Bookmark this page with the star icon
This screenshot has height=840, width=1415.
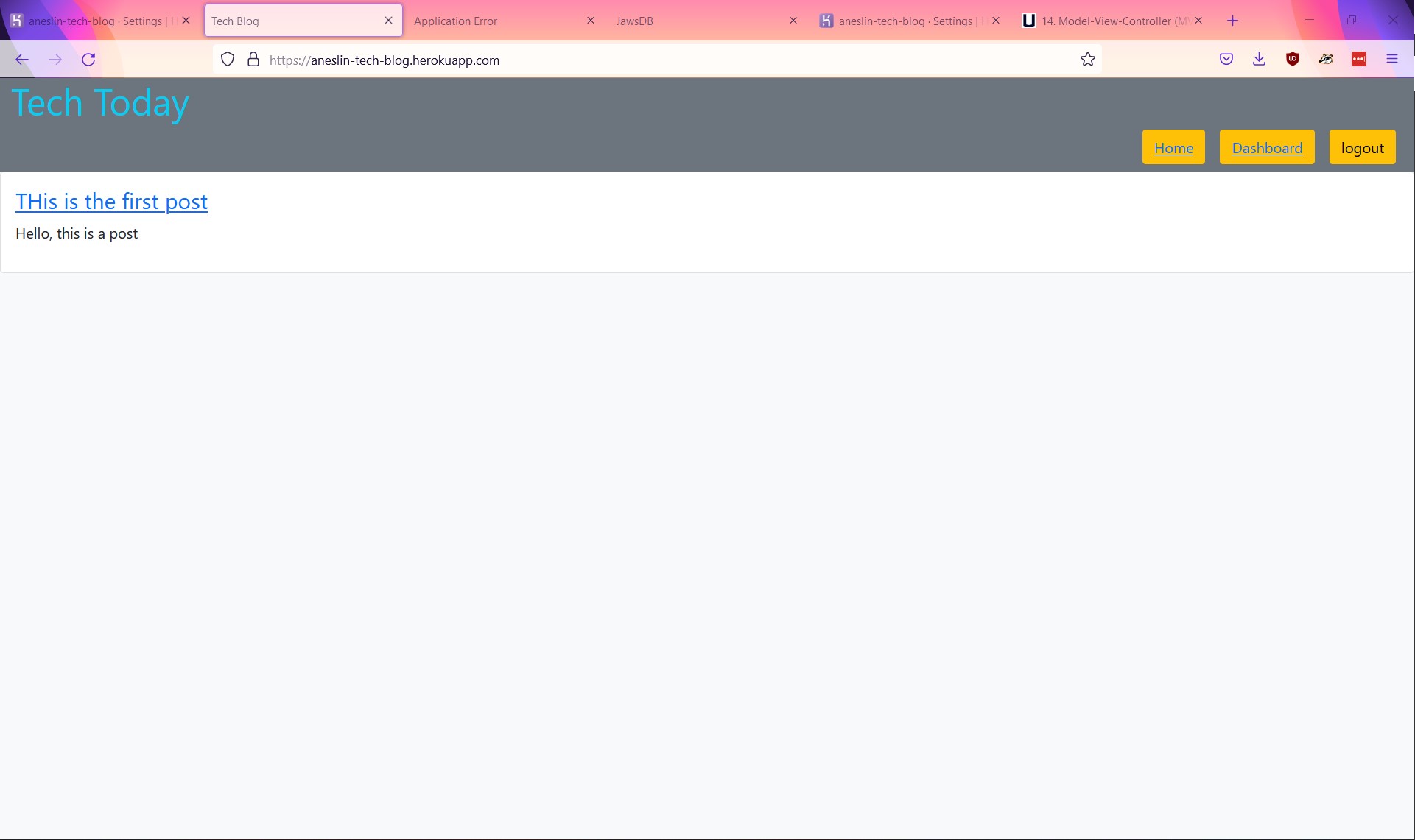1087,60
